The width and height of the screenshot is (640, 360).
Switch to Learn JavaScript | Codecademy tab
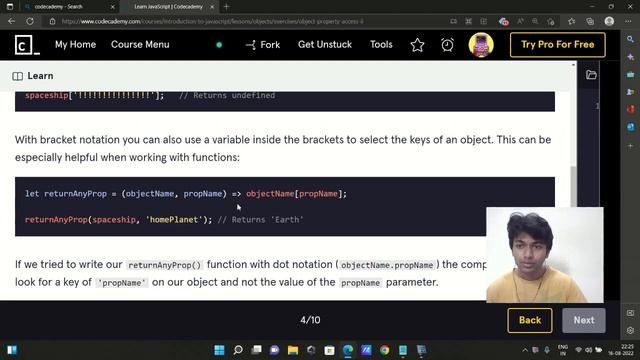[168, 7]
